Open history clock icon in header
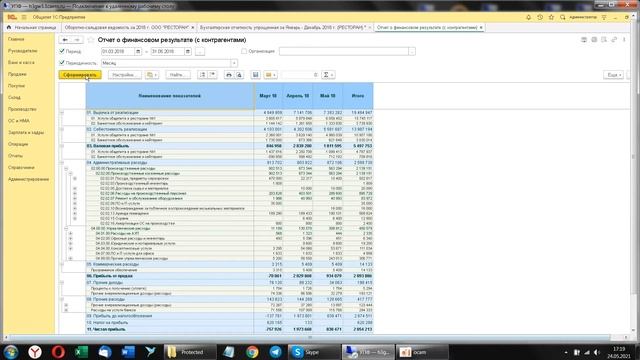 [540, 17]
